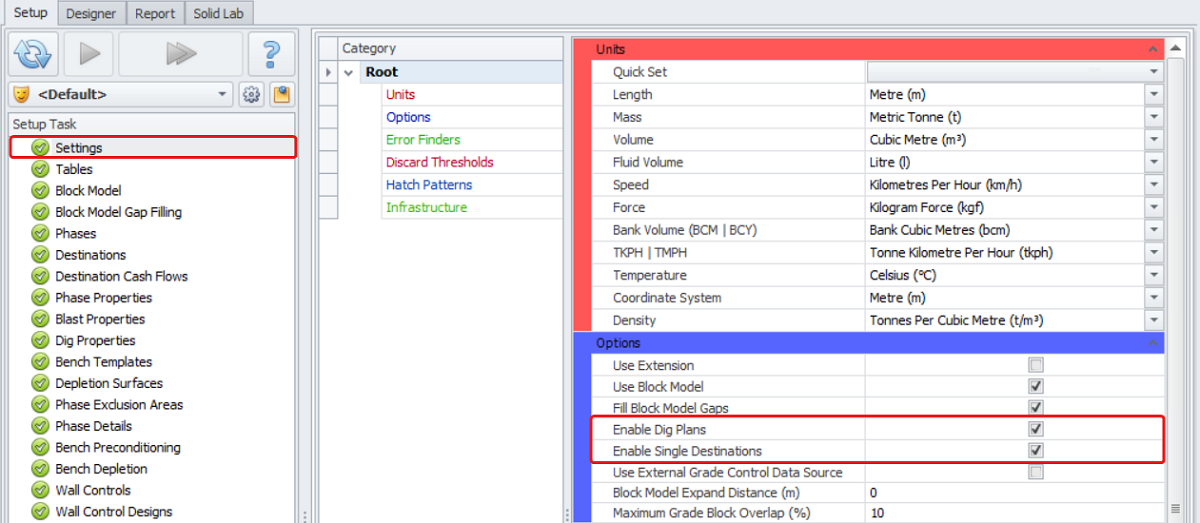Select Units category
The image size is (1200, 523).
click(401, 95)
